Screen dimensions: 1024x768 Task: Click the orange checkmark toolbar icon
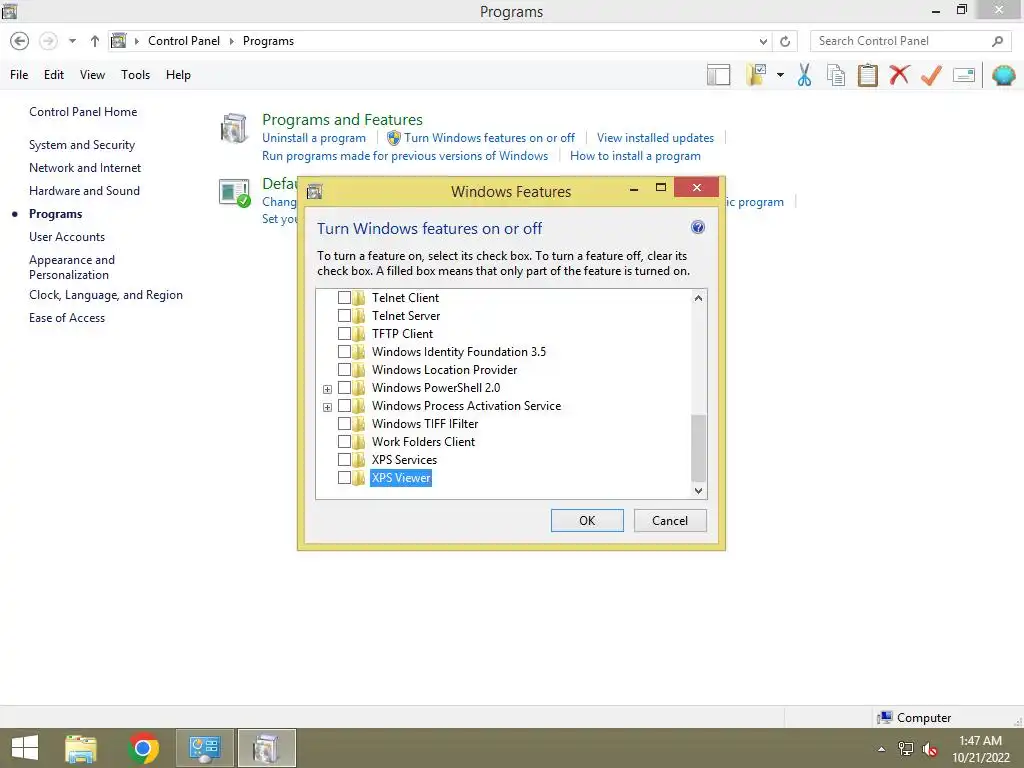click(931, 75)
